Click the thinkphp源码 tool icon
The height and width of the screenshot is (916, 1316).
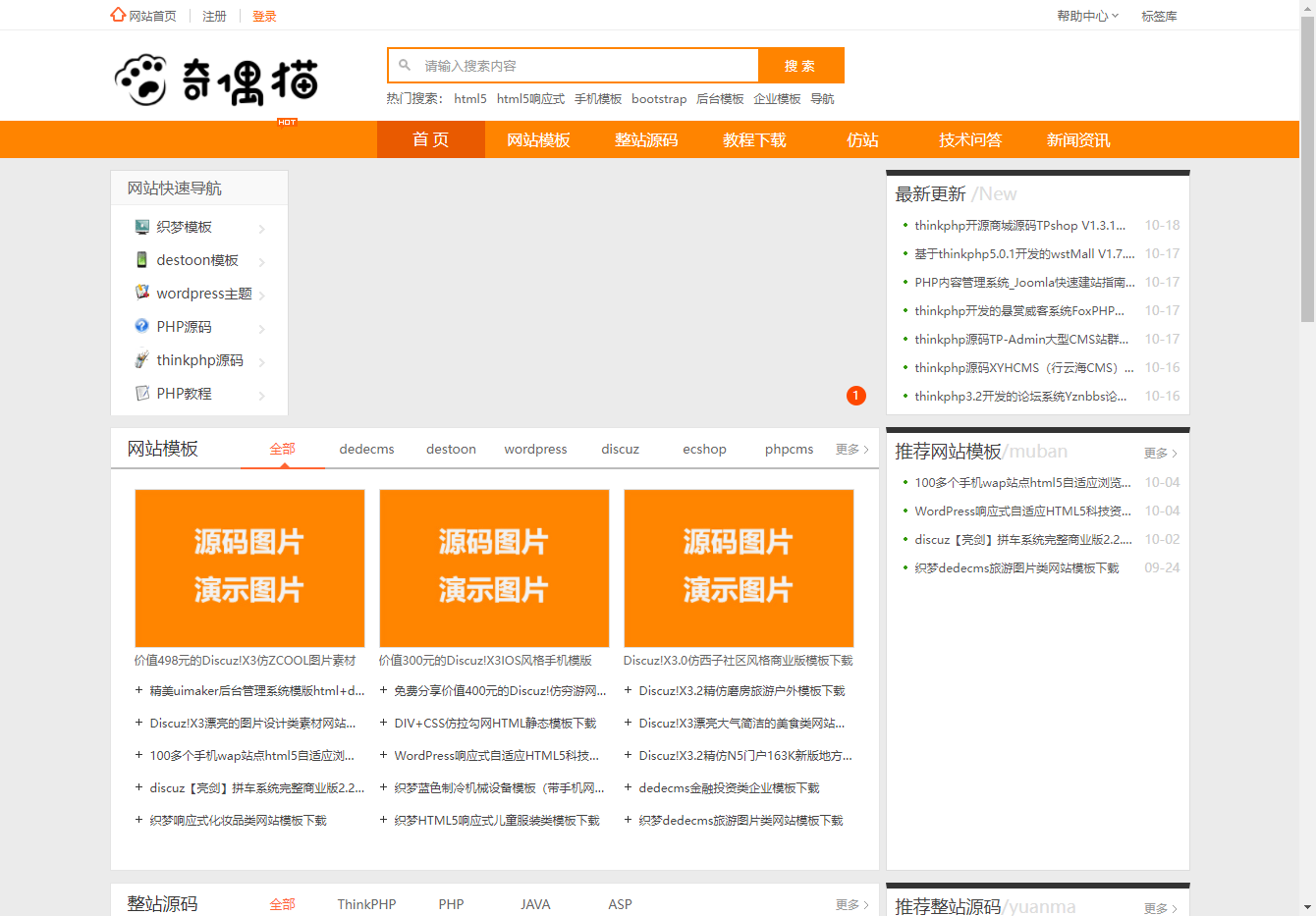pyautogui.click(x=142, y=359)
